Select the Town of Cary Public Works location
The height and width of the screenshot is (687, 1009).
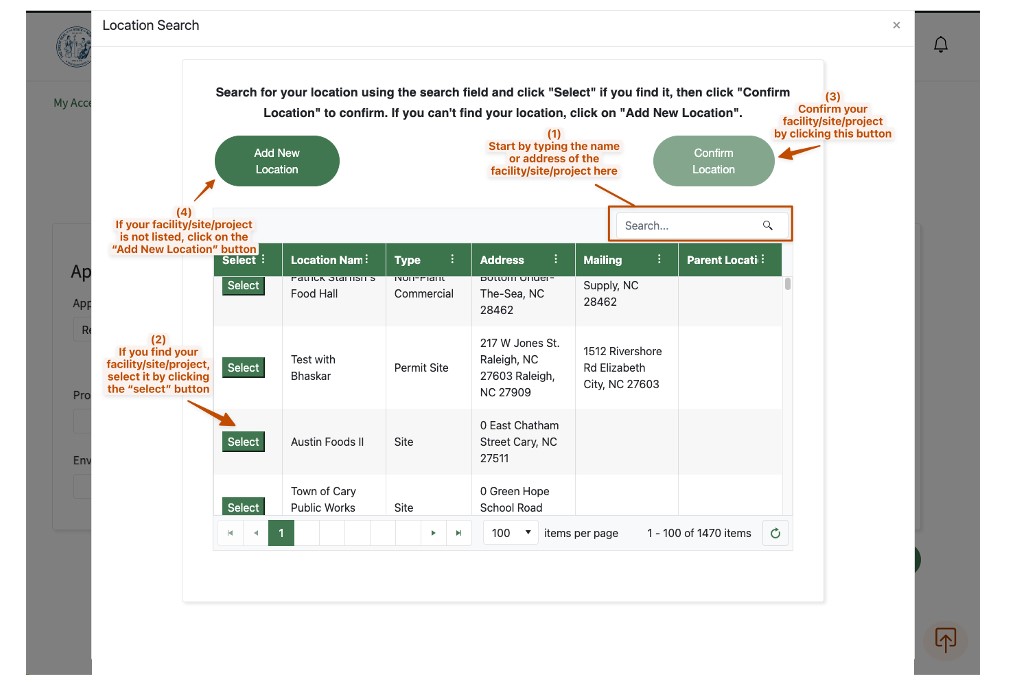pyautogui.click(x=243, y=506)
